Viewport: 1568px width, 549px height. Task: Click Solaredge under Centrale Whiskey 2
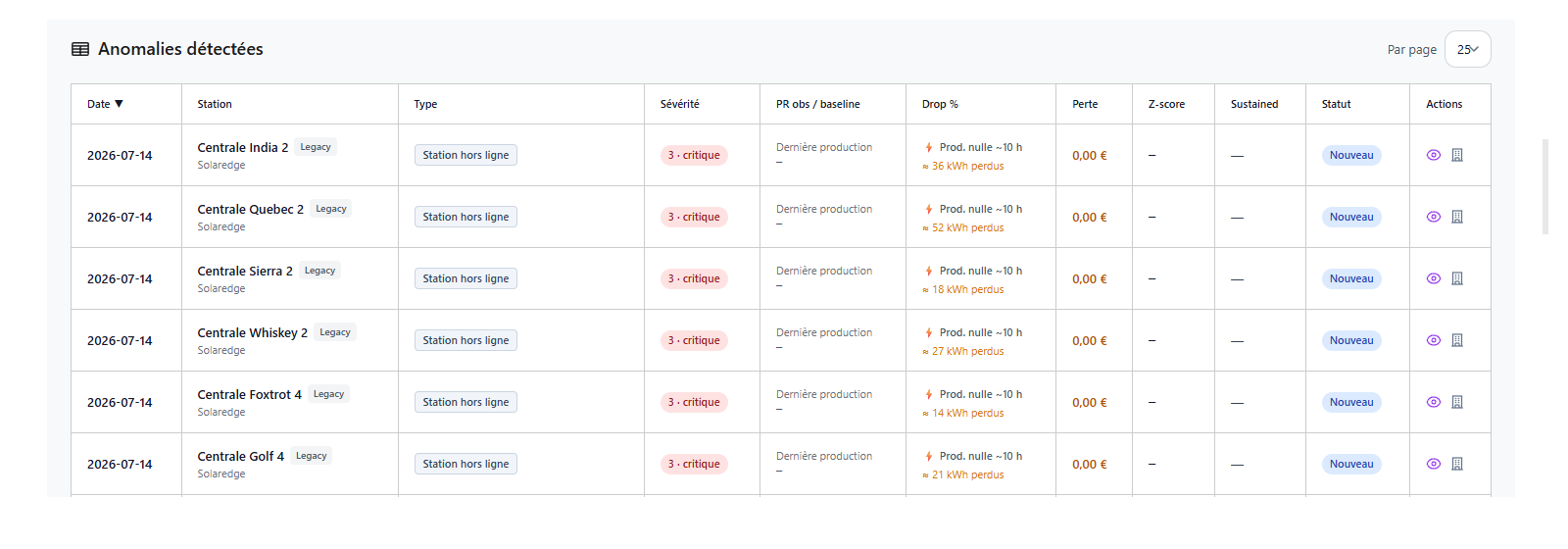[221, 350]
